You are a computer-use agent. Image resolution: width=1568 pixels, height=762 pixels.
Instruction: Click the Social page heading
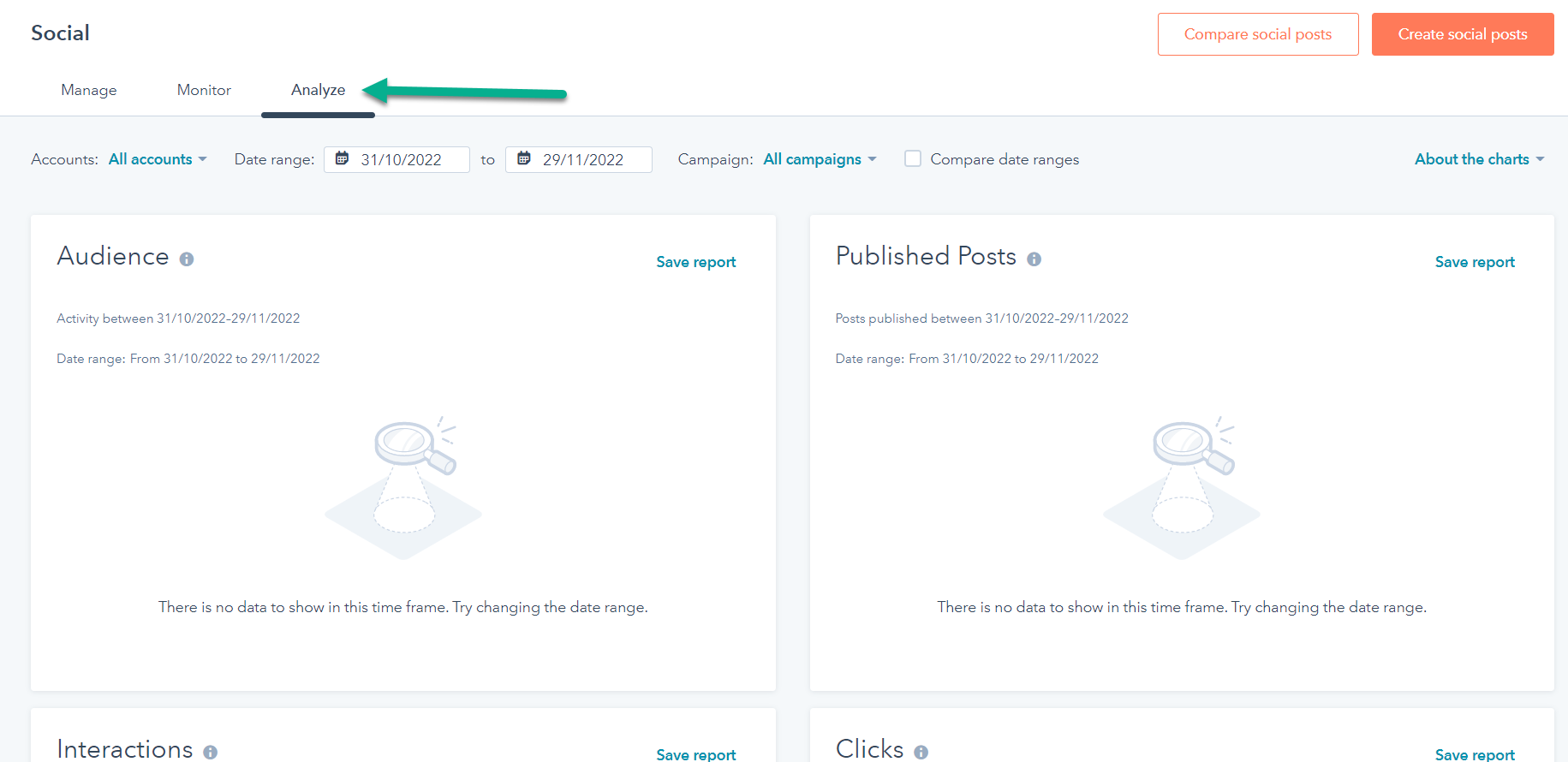tap(60, 33)
